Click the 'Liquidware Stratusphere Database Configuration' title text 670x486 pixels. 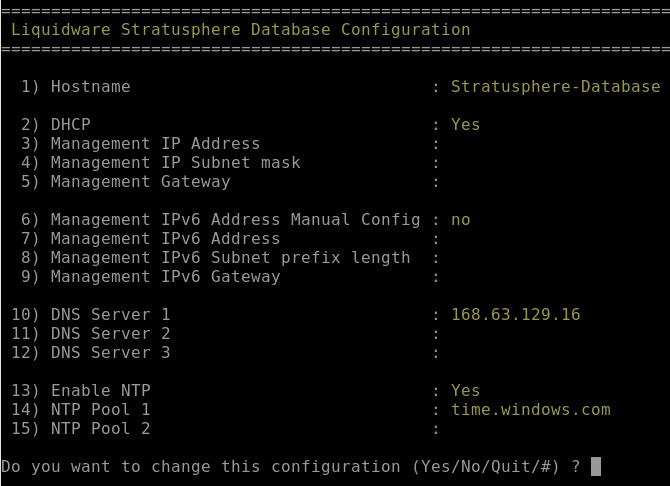(241, 29)
